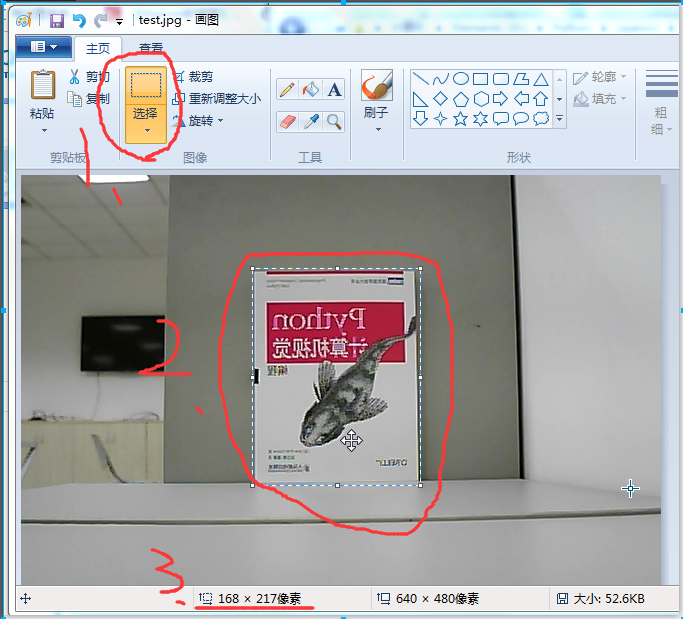Choose the Diamond shape
The height and width of the screenshot is (619, 683).
(440, 99)
